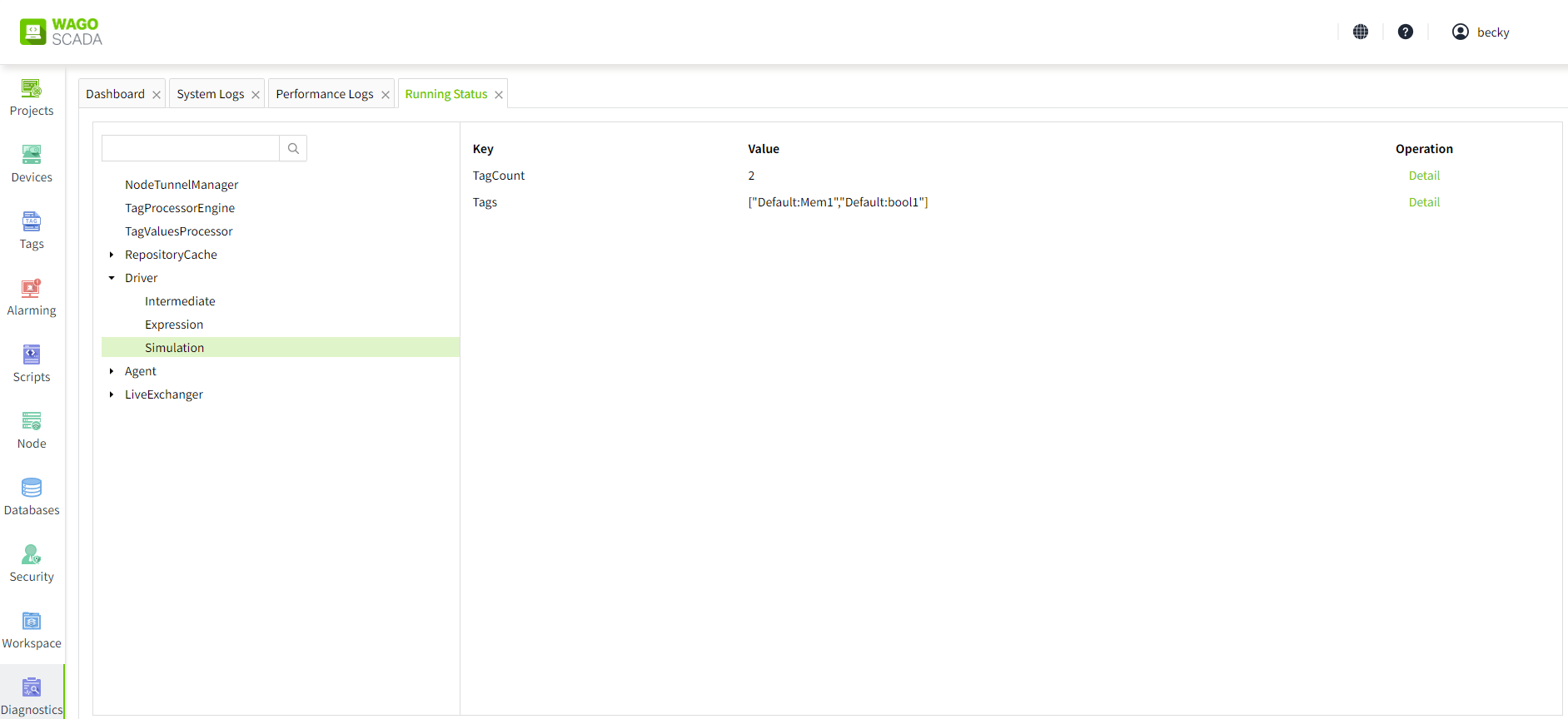This screenshot has width=1568, height=719.
Task: Expand the RepositoryCache tree node
Action: point(112,255)
